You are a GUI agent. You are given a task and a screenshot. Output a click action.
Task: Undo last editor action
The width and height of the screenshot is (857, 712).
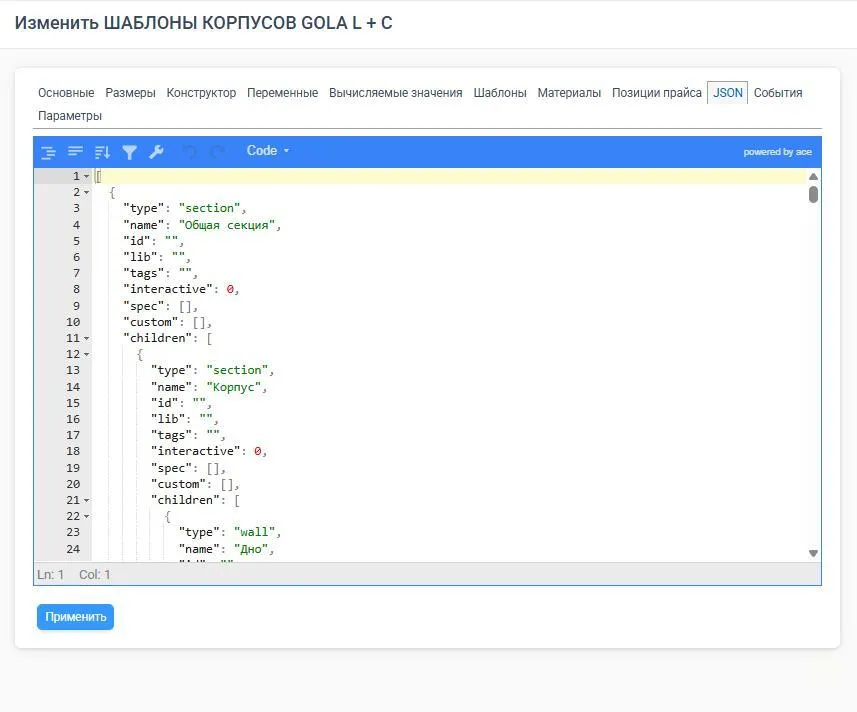click(189, 152)
